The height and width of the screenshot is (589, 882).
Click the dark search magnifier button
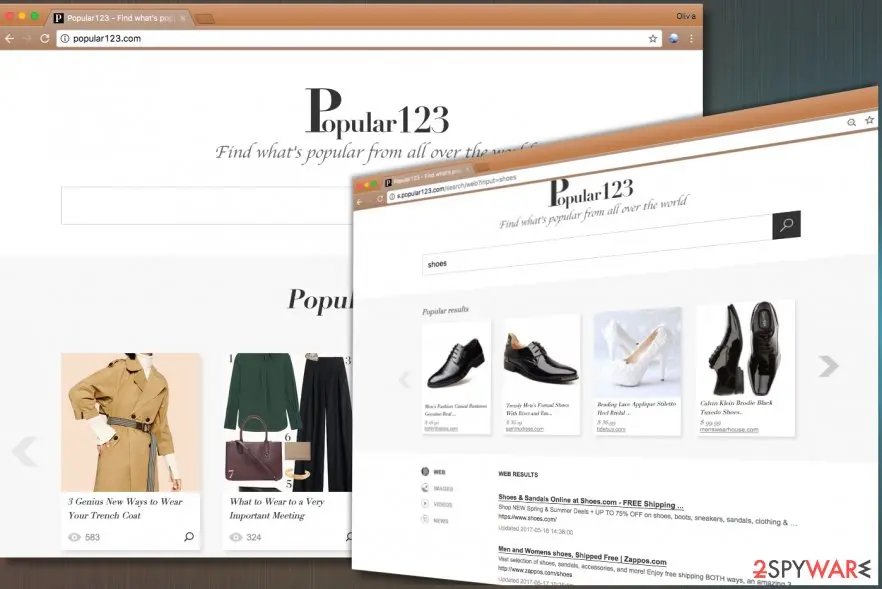point(786,225)
